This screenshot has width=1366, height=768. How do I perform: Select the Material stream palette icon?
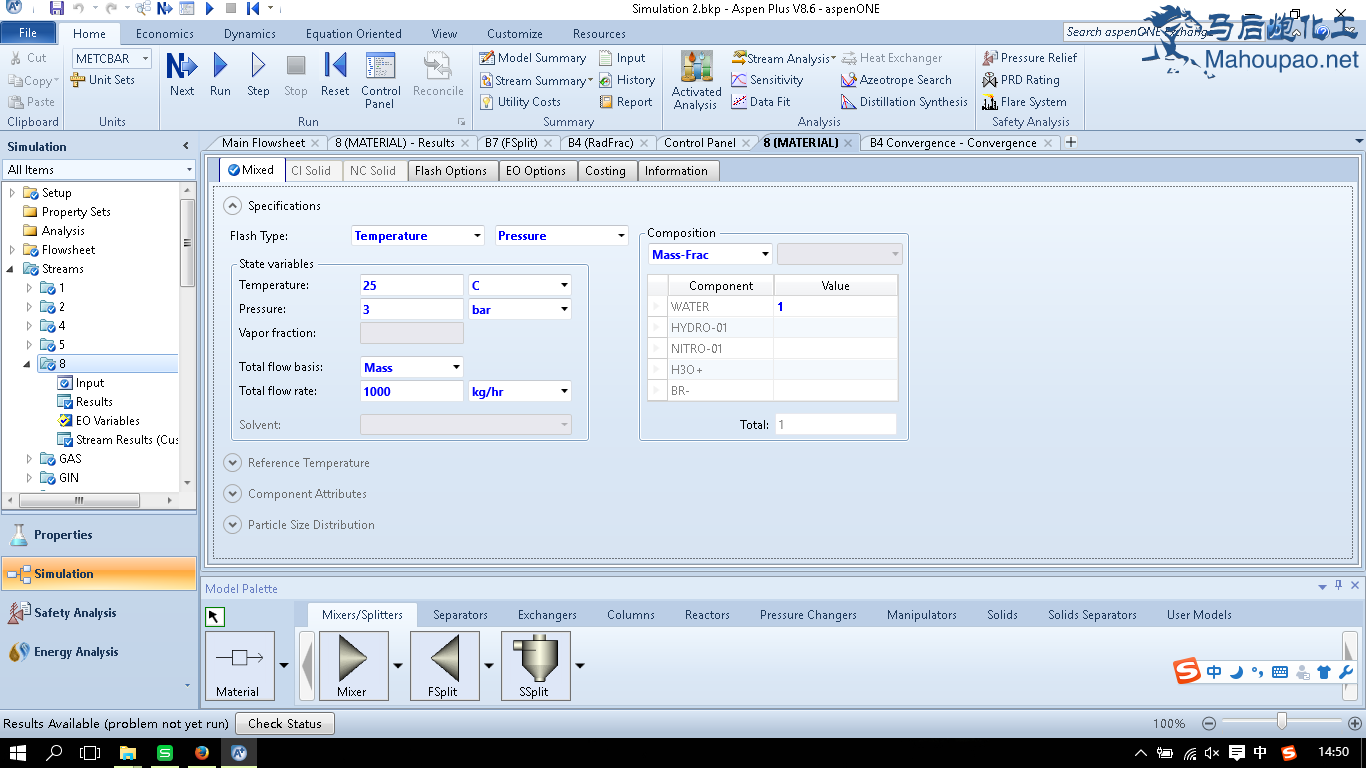tap(238, 665)
